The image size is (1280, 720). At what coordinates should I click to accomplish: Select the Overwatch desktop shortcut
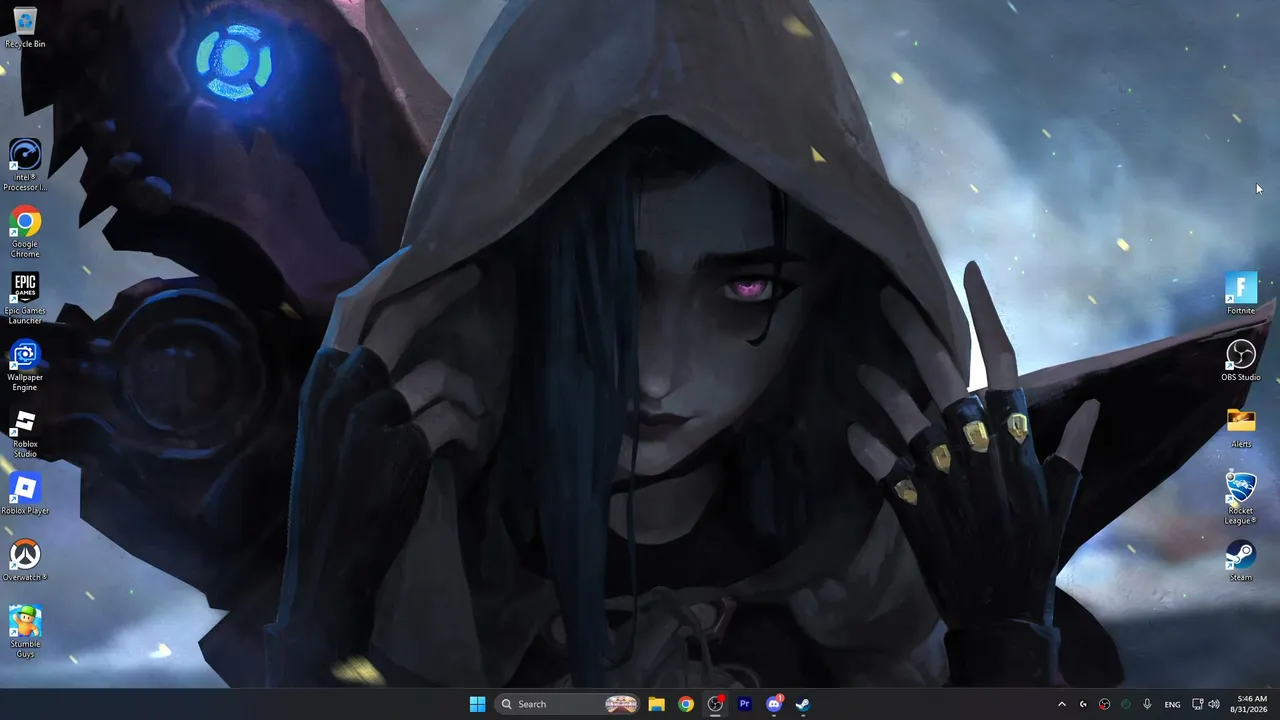25,561
